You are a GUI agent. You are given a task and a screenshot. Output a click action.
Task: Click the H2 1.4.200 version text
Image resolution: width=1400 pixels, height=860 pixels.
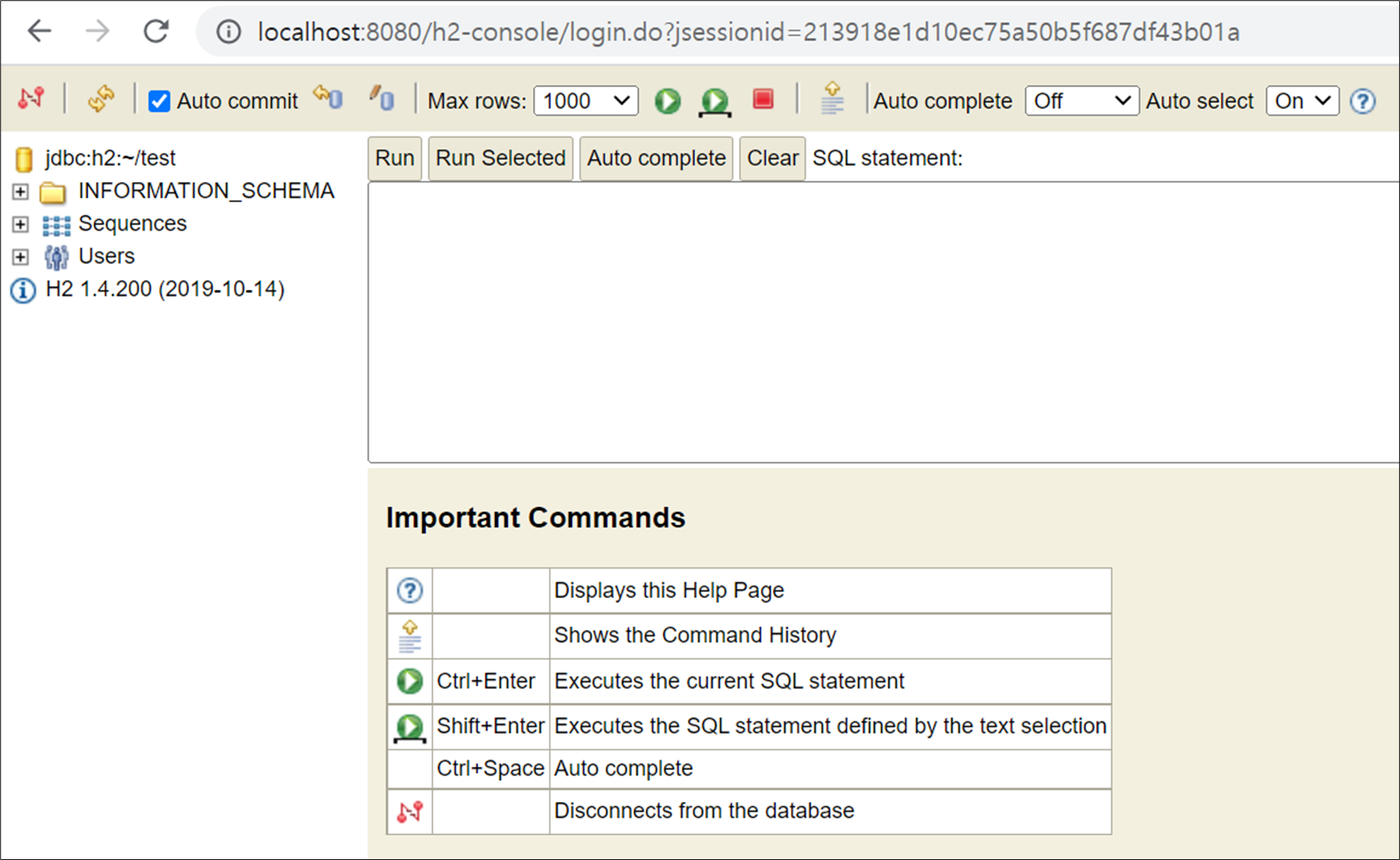click(x=165, y=289)
